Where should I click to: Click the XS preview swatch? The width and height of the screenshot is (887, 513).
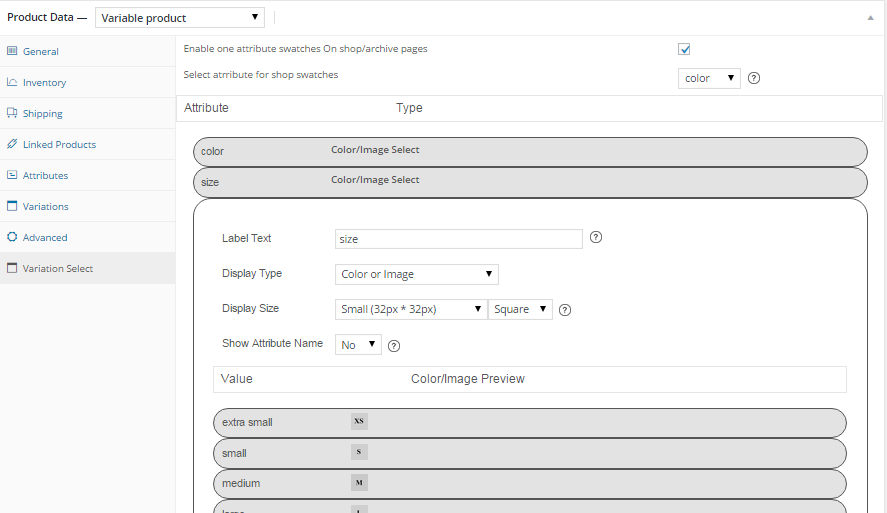[359, 422]
